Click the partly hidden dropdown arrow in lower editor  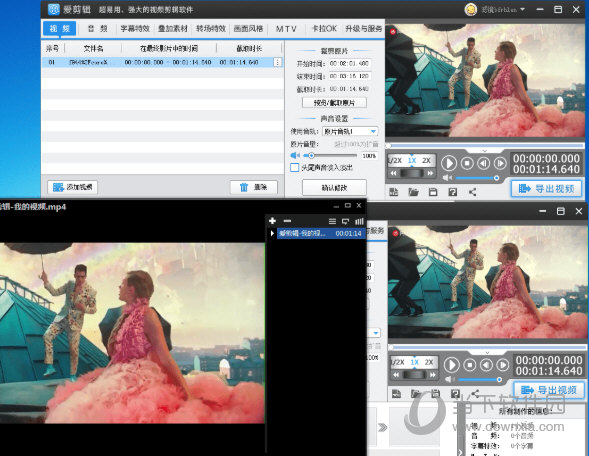click(376, 333)
